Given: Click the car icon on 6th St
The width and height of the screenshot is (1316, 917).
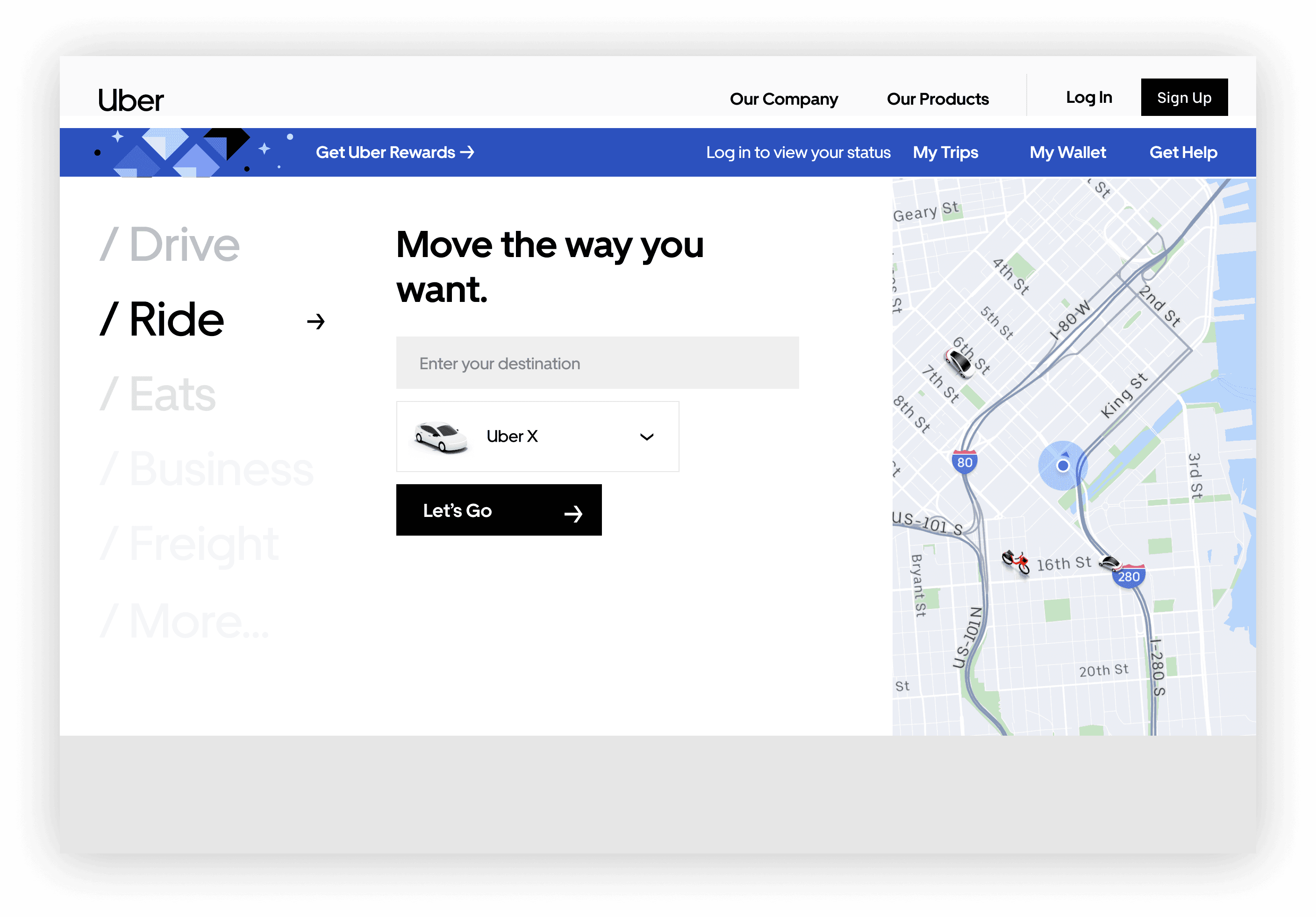Looking at the screenshot, I should (x=958, y=363).
